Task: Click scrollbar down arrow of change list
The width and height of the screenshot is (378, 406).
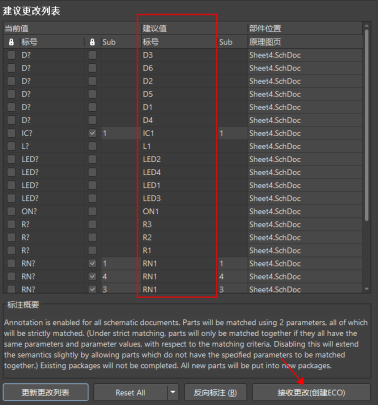Action: [367, 289]
